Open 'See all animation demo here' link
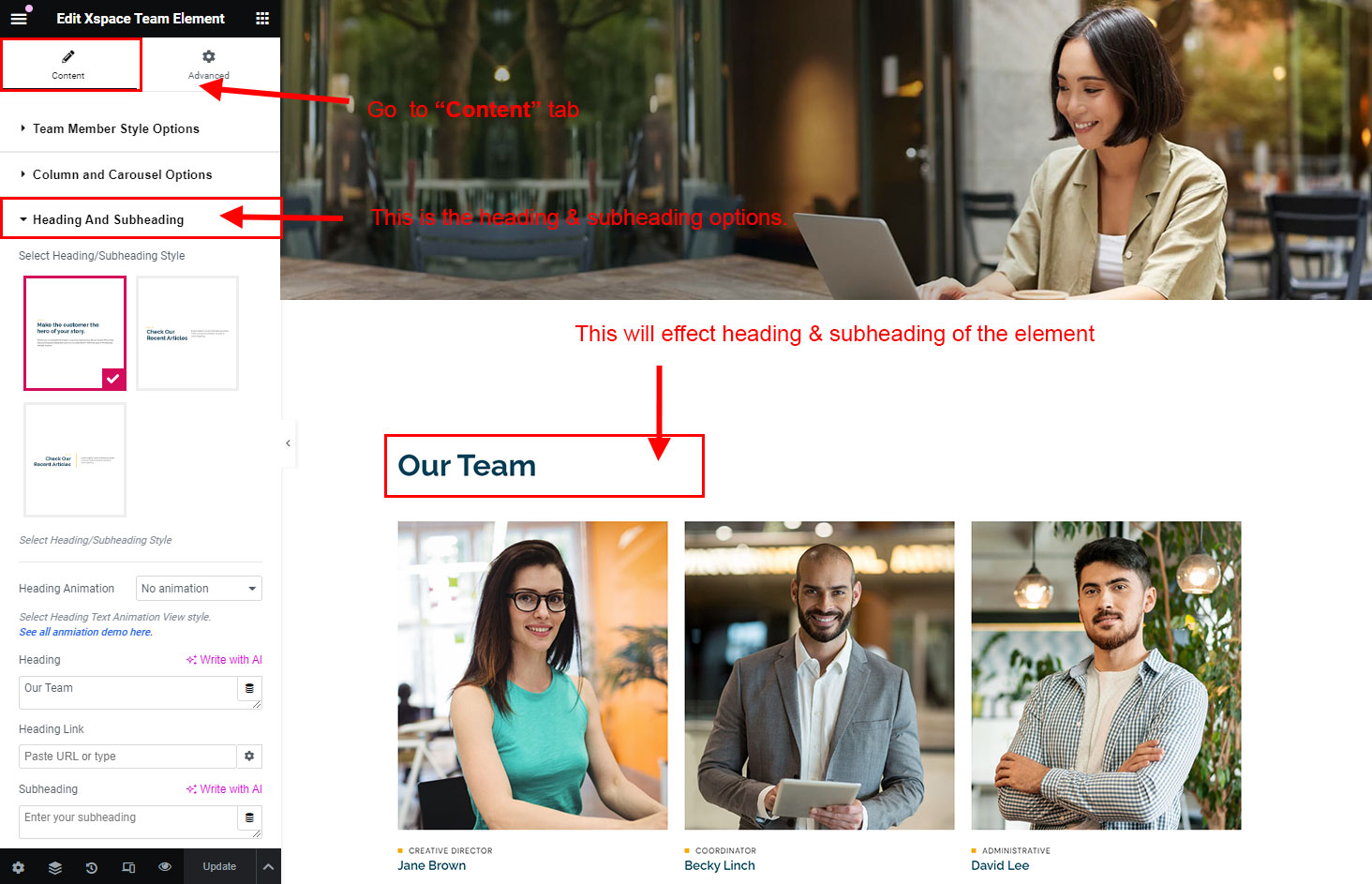Image resolution: width=1372 pixels, height=884 pixels. click(x=85, y=632)
